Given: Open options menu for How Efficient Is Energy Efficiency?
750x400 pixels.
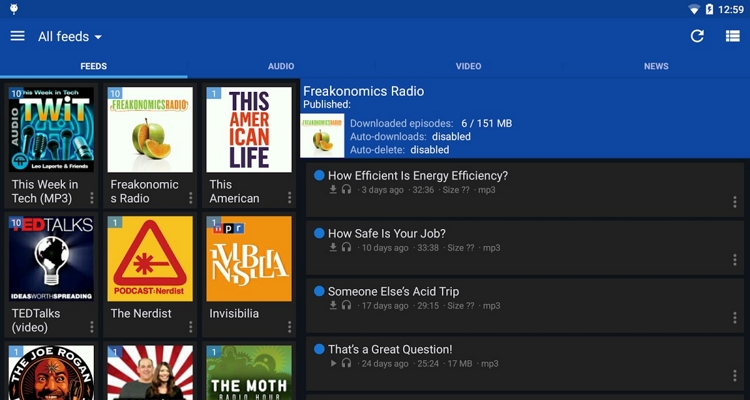Looking at the screenshot, I should tap(735, 202).
